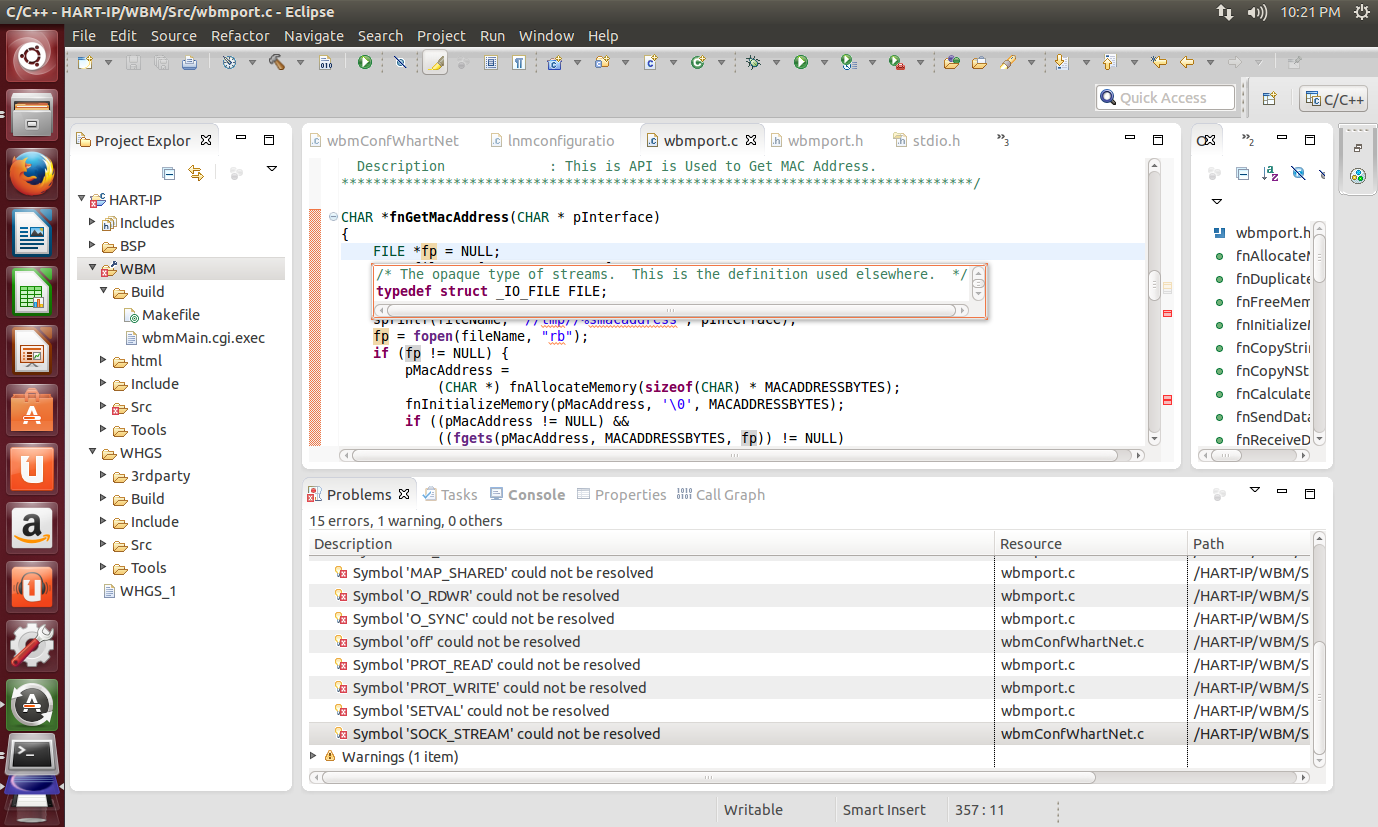The height and width of the screenshot is (827, 1378).
Task: Collapse the WHGS folder
Action: pyautogui.click(x=91, y=452)
